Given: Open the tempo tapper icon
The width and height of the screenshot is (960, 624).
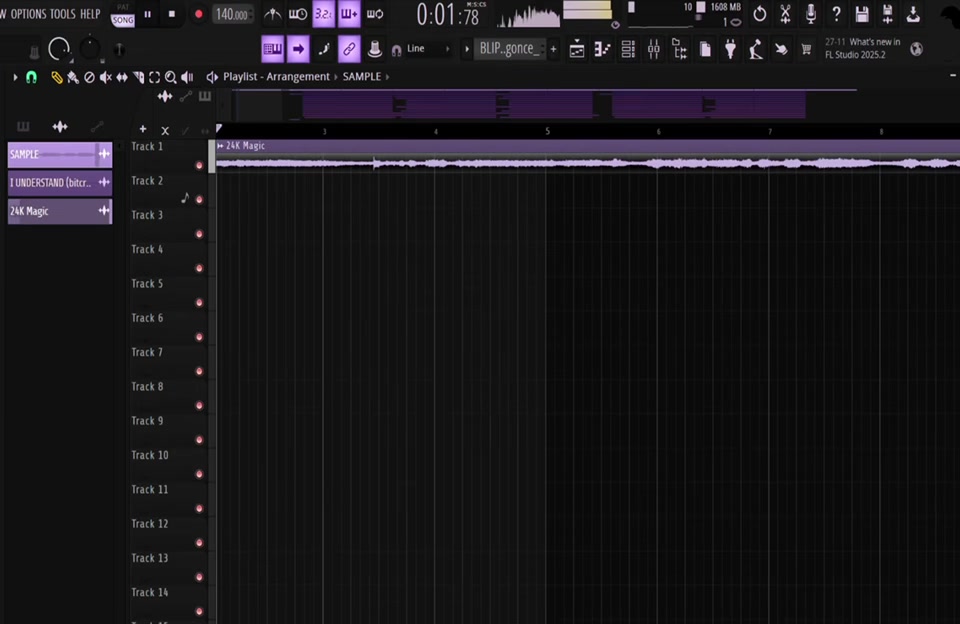Looking at the screenshot, I should click(x=756, y=50).
